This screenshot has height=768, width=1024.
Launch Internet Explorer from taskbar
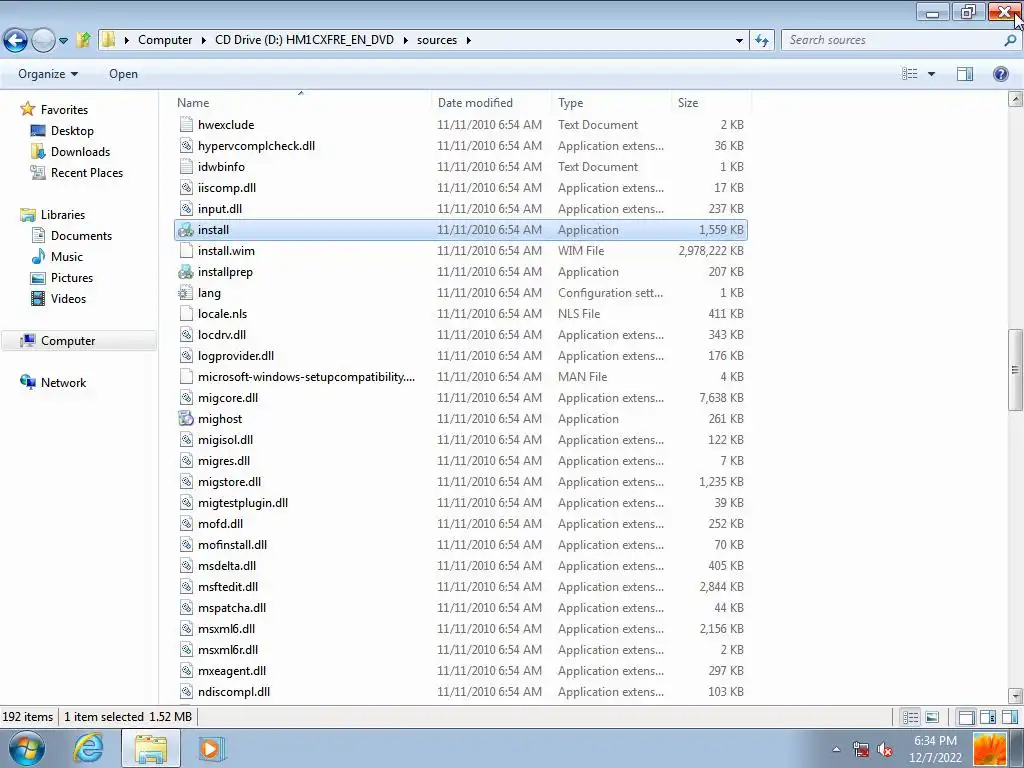point(88,748)
